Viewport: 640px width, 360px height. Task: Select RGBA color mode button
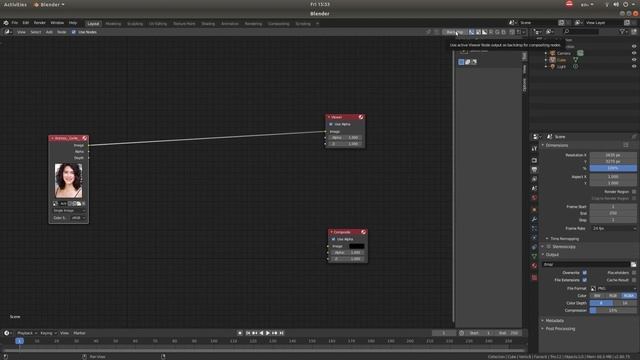pos(629,296)
